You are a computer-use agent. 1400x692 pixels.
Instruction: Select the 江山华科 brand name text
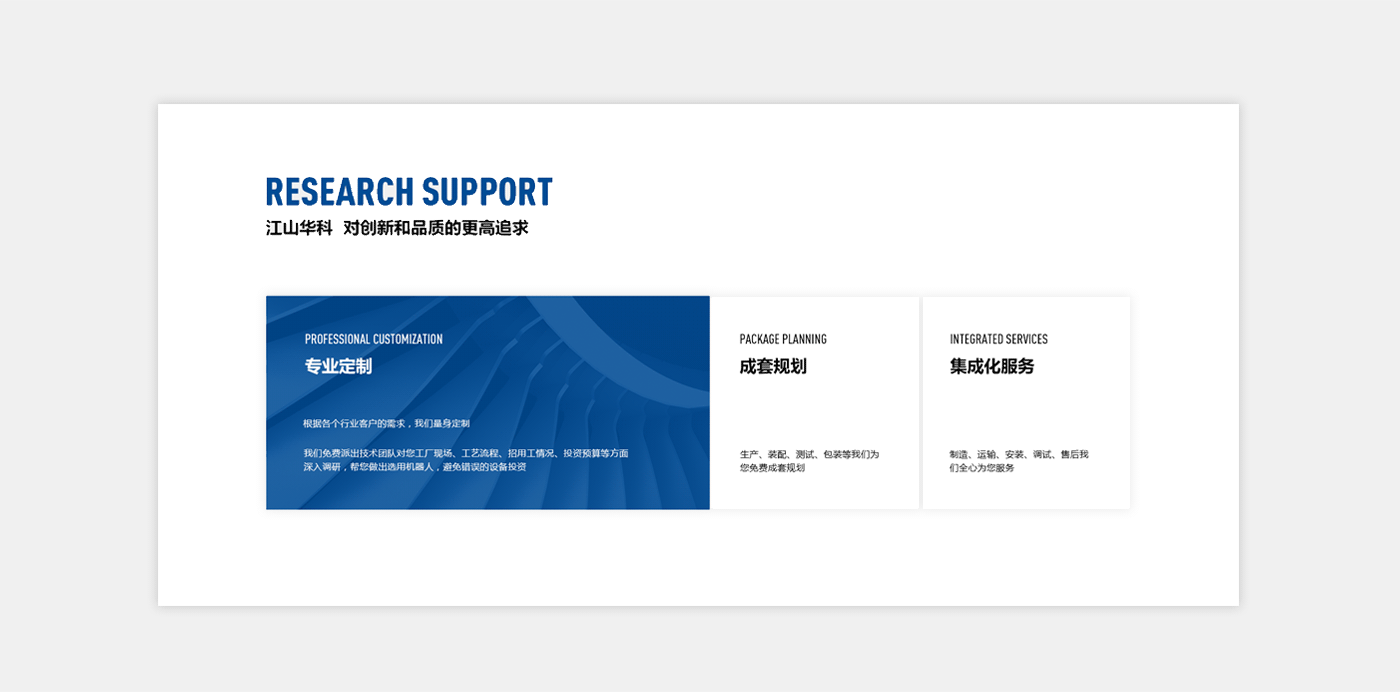click(x=299, y=228)
